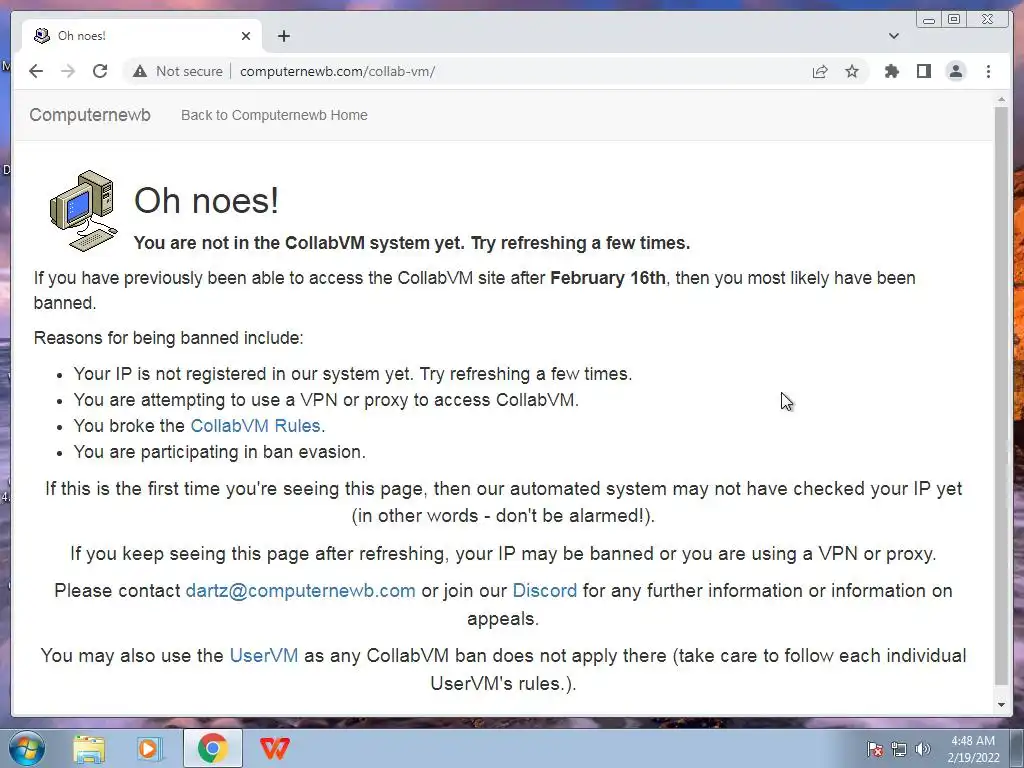Bookmark this page with the star icon
The image size is (1024, 768).
(x=852, y=71)
